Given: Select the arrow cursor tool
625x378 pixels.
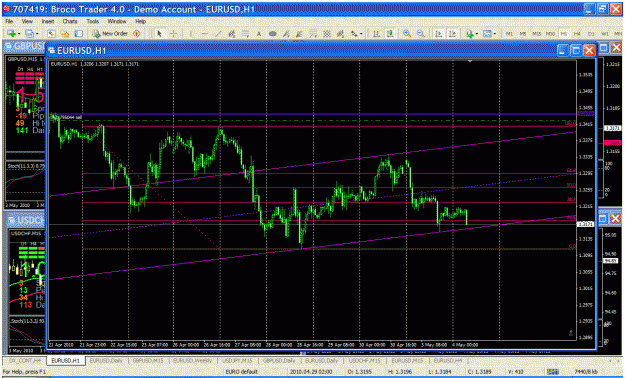Looking at the screenshot, I should point(159,34).
